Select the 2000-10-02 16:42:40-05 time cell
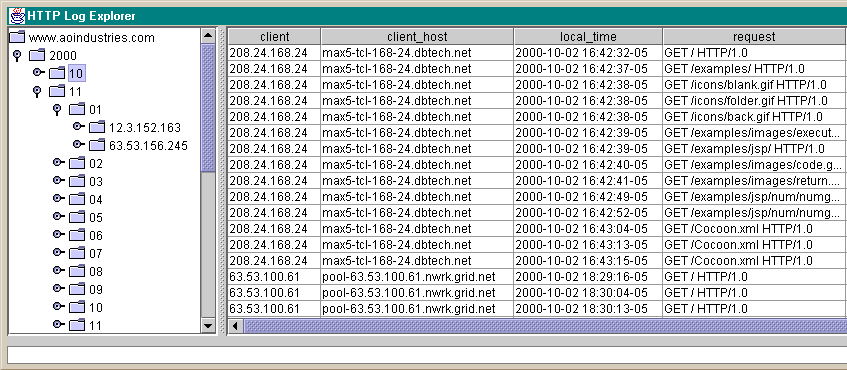The image size is (847, 370). point(588,165)
